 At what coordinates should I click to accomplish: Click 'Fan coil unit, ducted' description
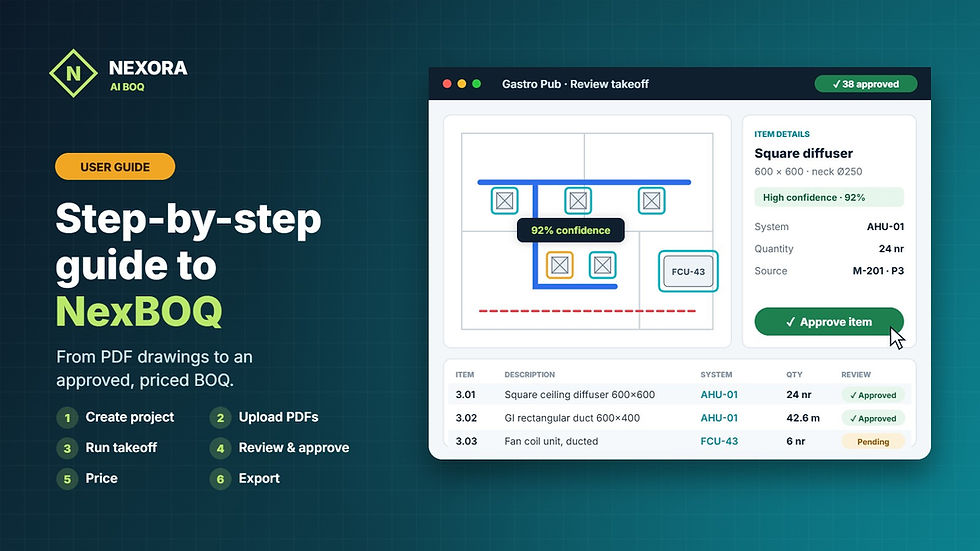tap(551, 441)
